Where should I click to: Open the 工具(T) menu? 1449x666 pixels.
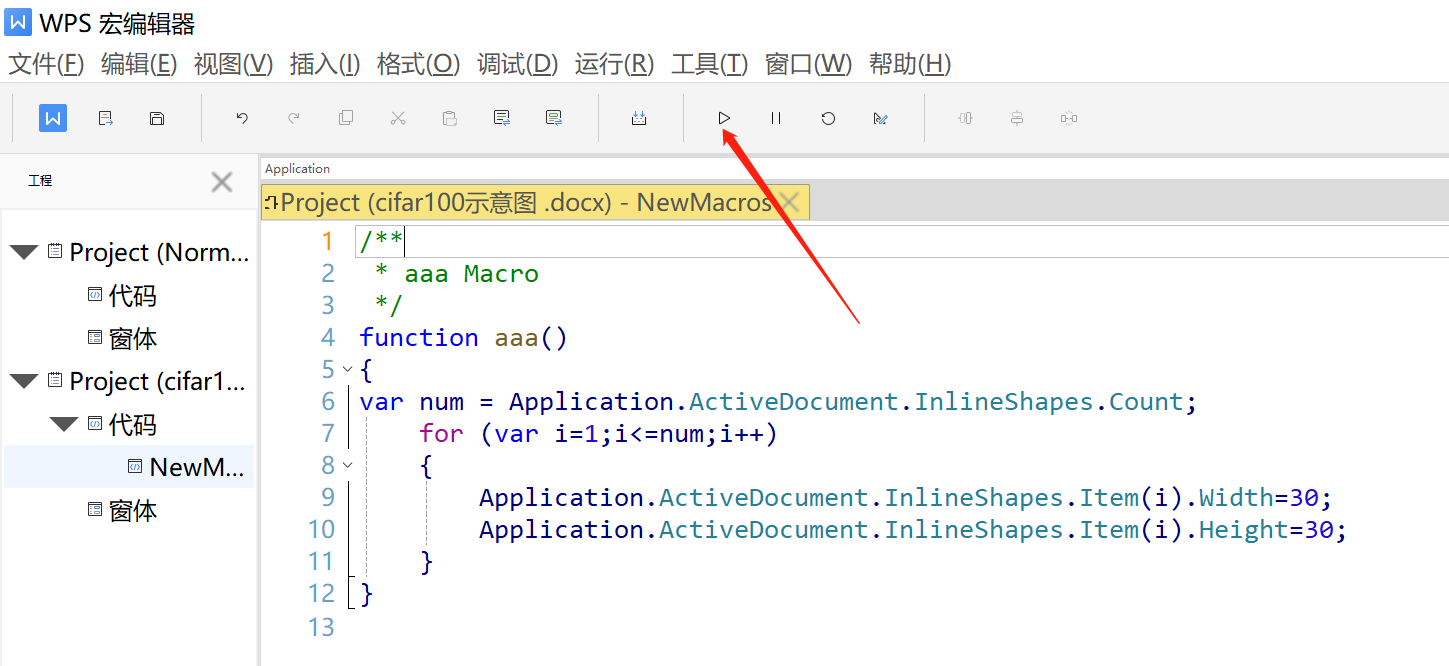click(709, 65)
